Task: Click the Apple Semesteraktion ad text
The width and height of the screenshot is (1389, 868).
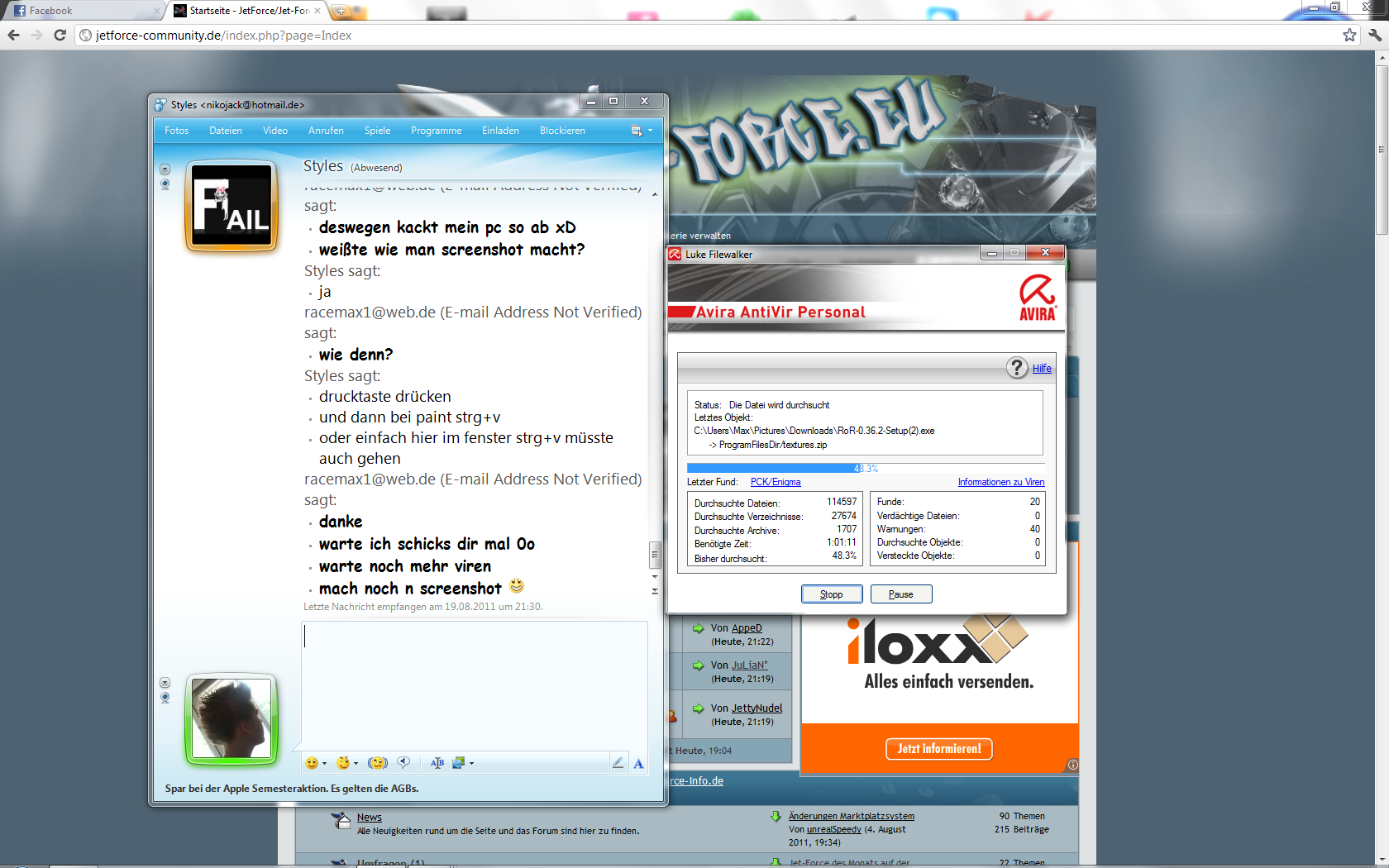Action: (x=292, y=789)
